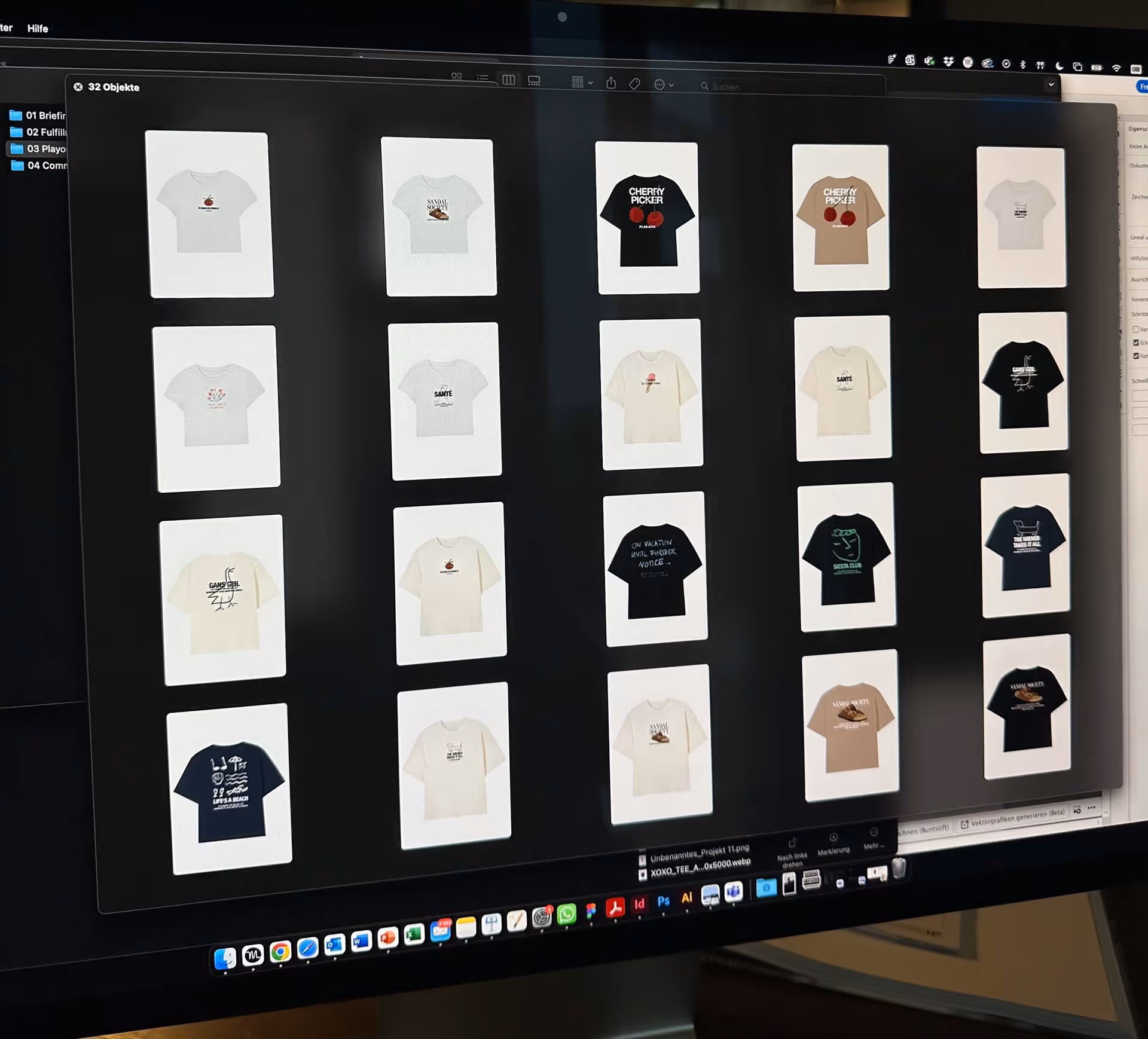This screenshot has height=1039, width=1148.
Task: Click the Dropbox menu bar icon
Action: [948, 62]
